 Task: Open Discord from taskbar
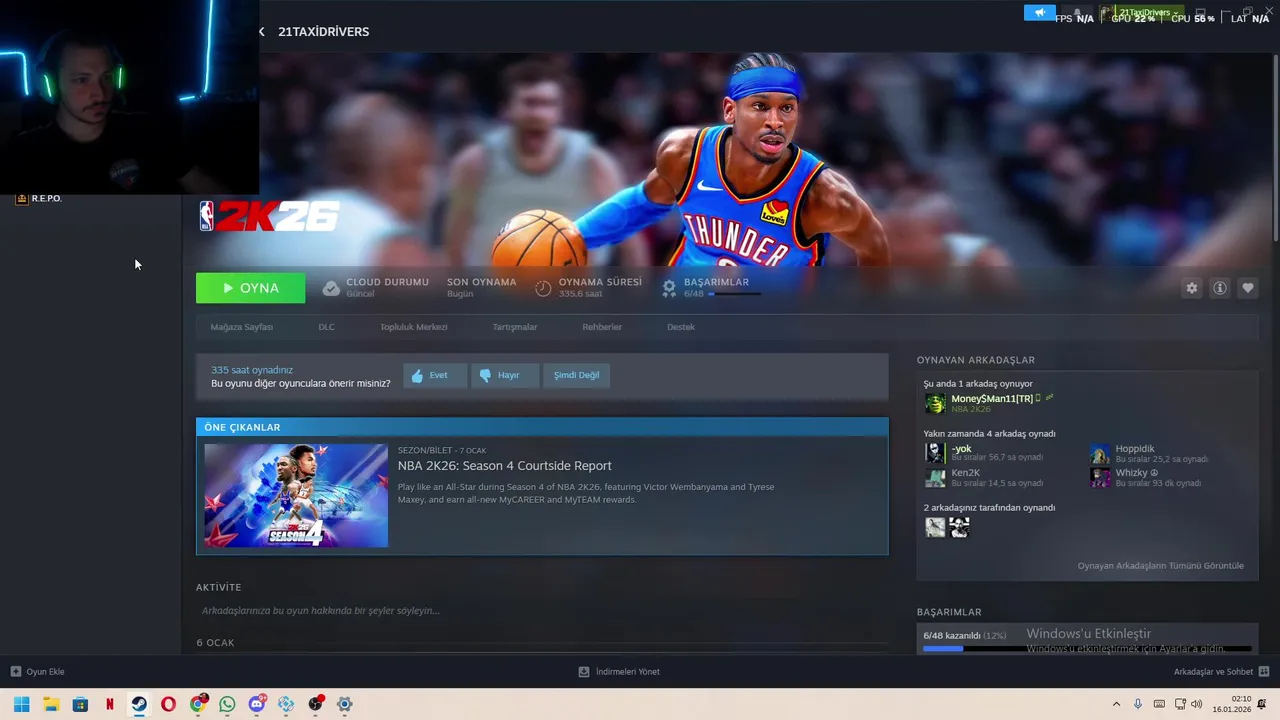(257, 704)
